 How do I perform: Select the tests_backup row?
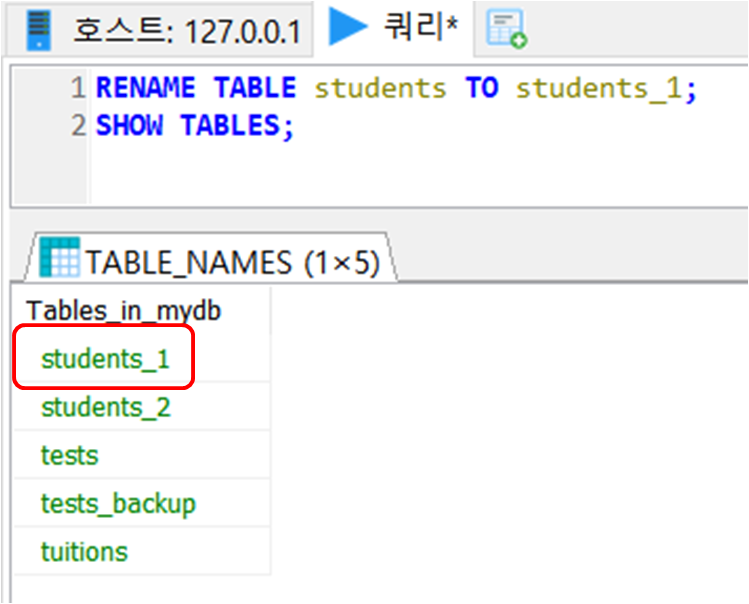tap(142, 503)
